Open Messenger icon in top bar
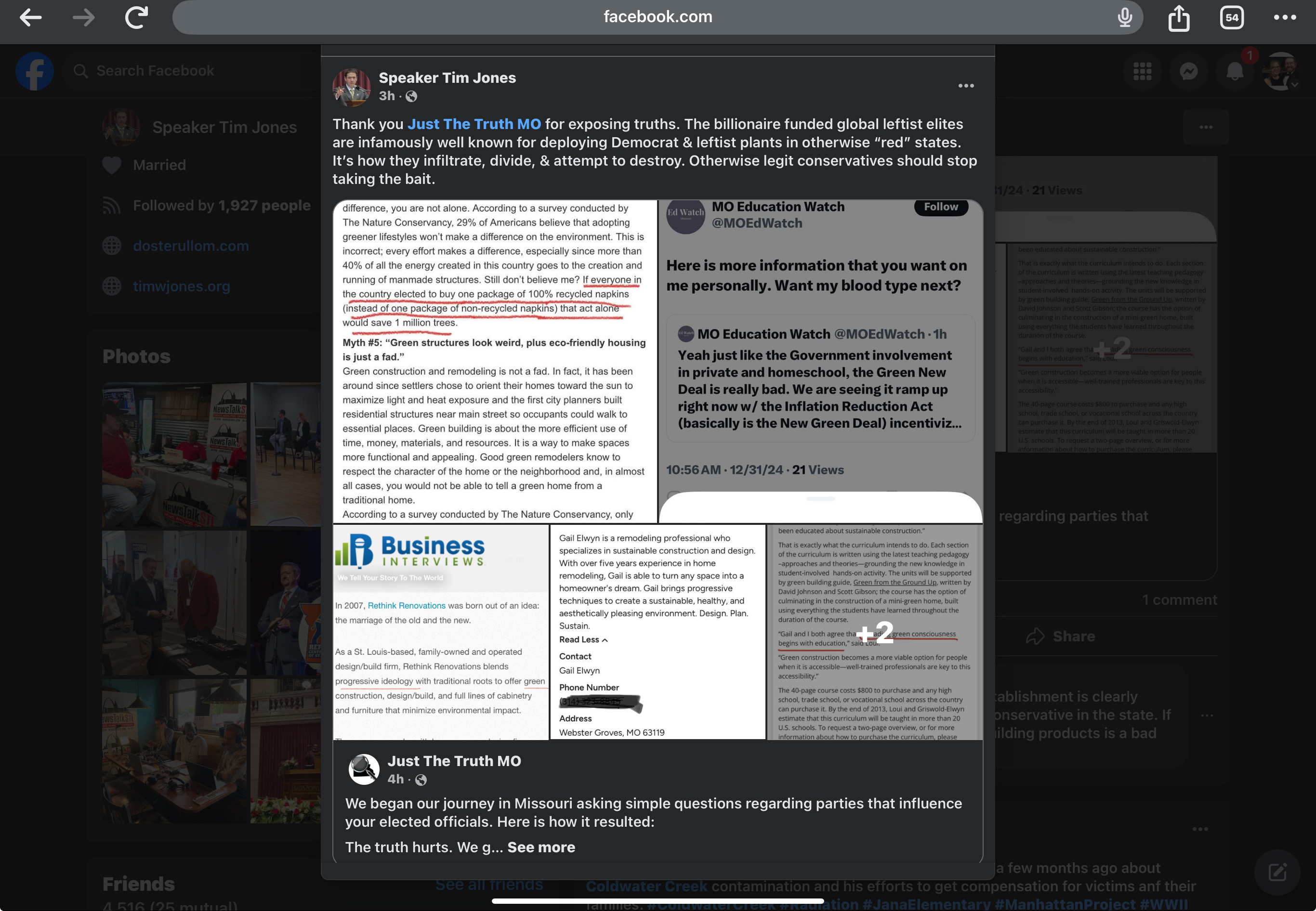The width and height of the screenshot is (1316, 911). (1189, 71)
